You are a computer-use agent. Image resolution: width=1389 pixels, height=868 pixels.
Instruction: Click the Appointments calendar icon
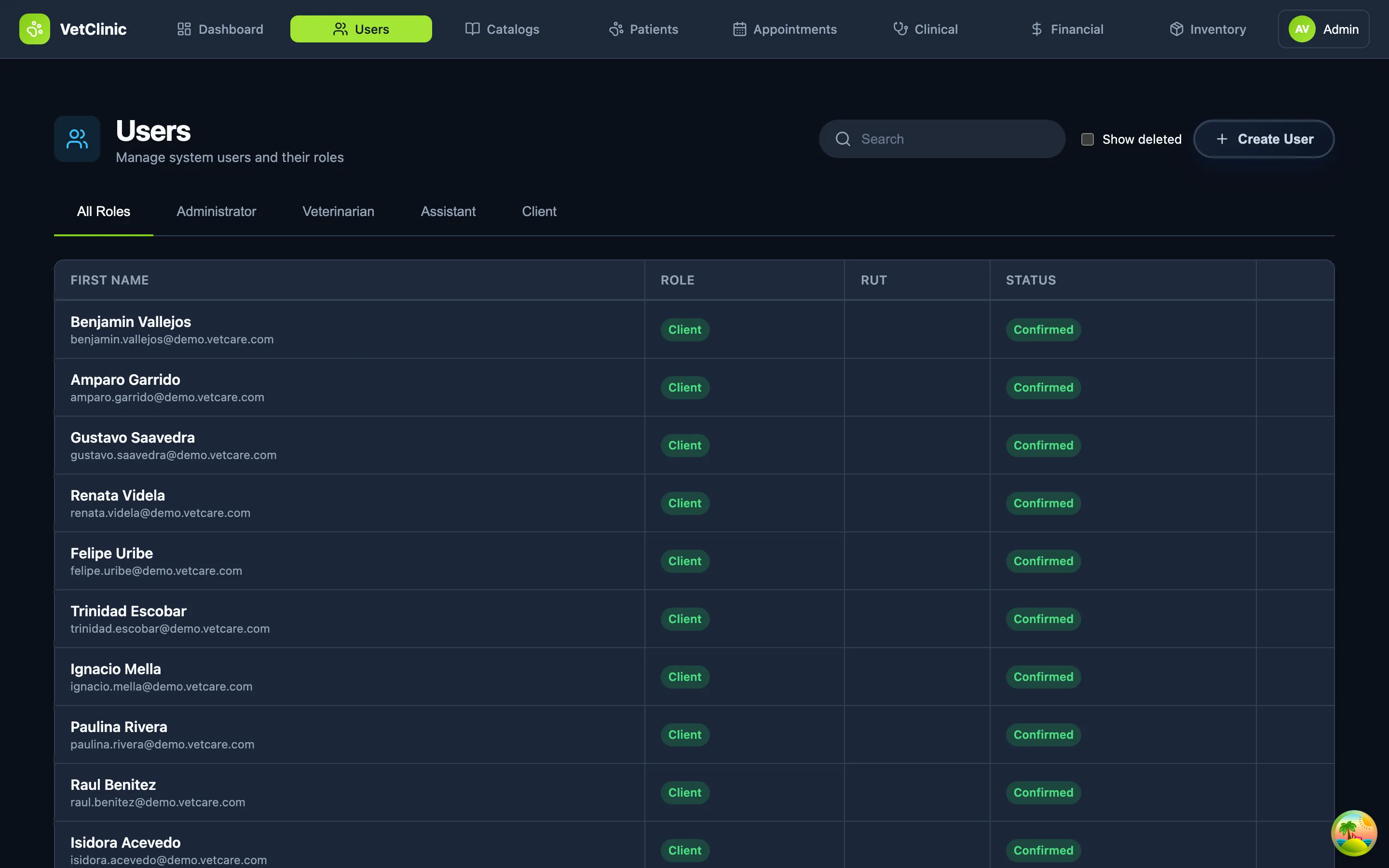(x=739, y=29)
